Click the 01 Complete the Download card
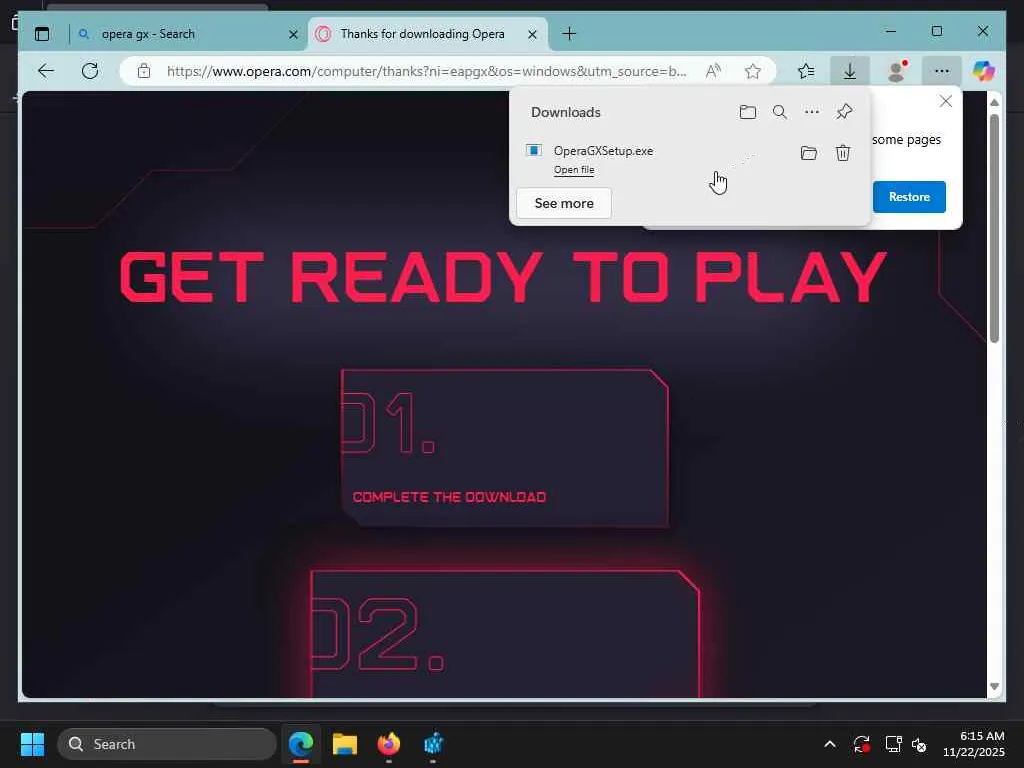Screen dimensions: 1024x768 [505, 448]
